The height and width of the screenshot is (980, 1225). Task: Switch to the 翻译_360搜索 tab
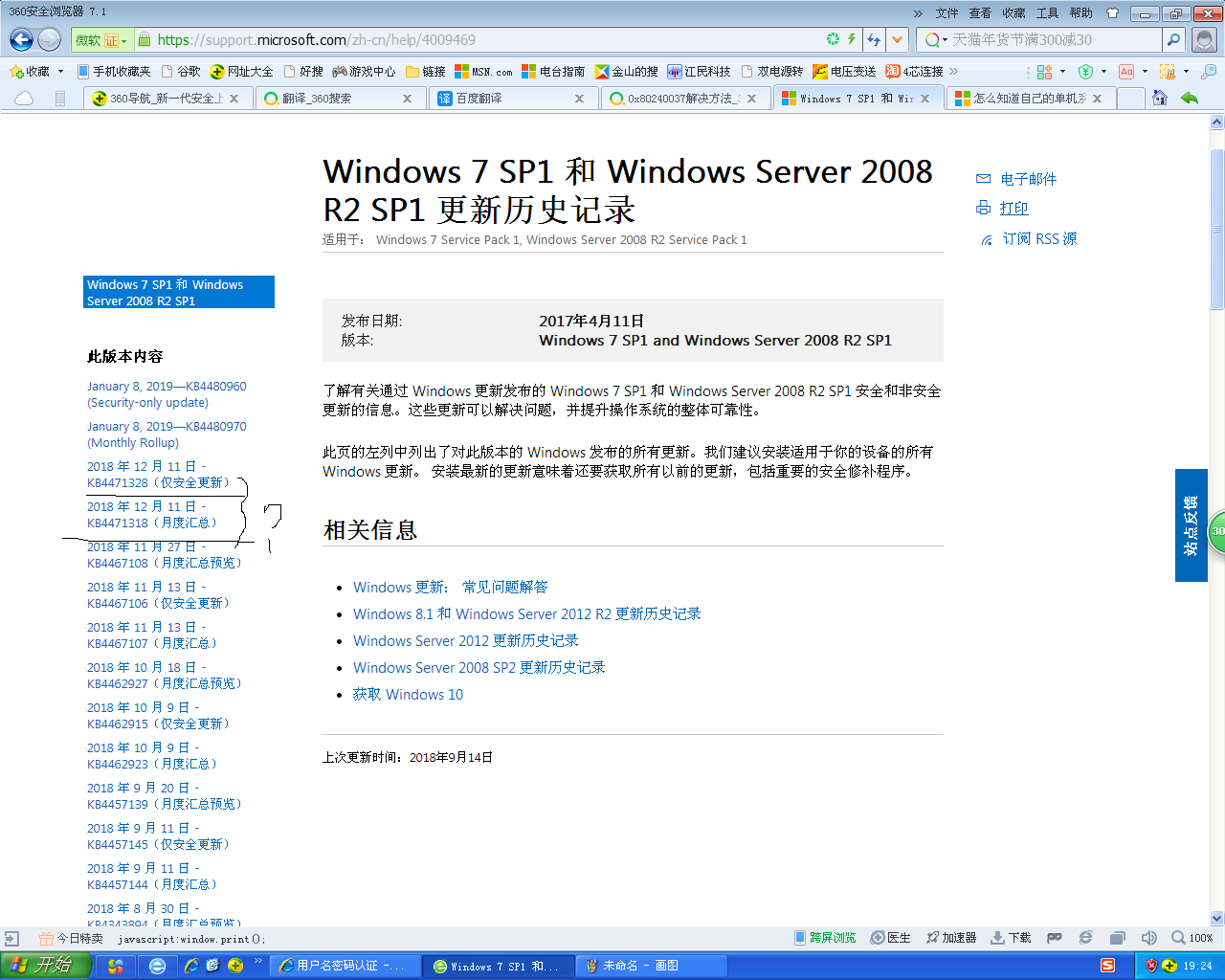(x=339, y=99)
